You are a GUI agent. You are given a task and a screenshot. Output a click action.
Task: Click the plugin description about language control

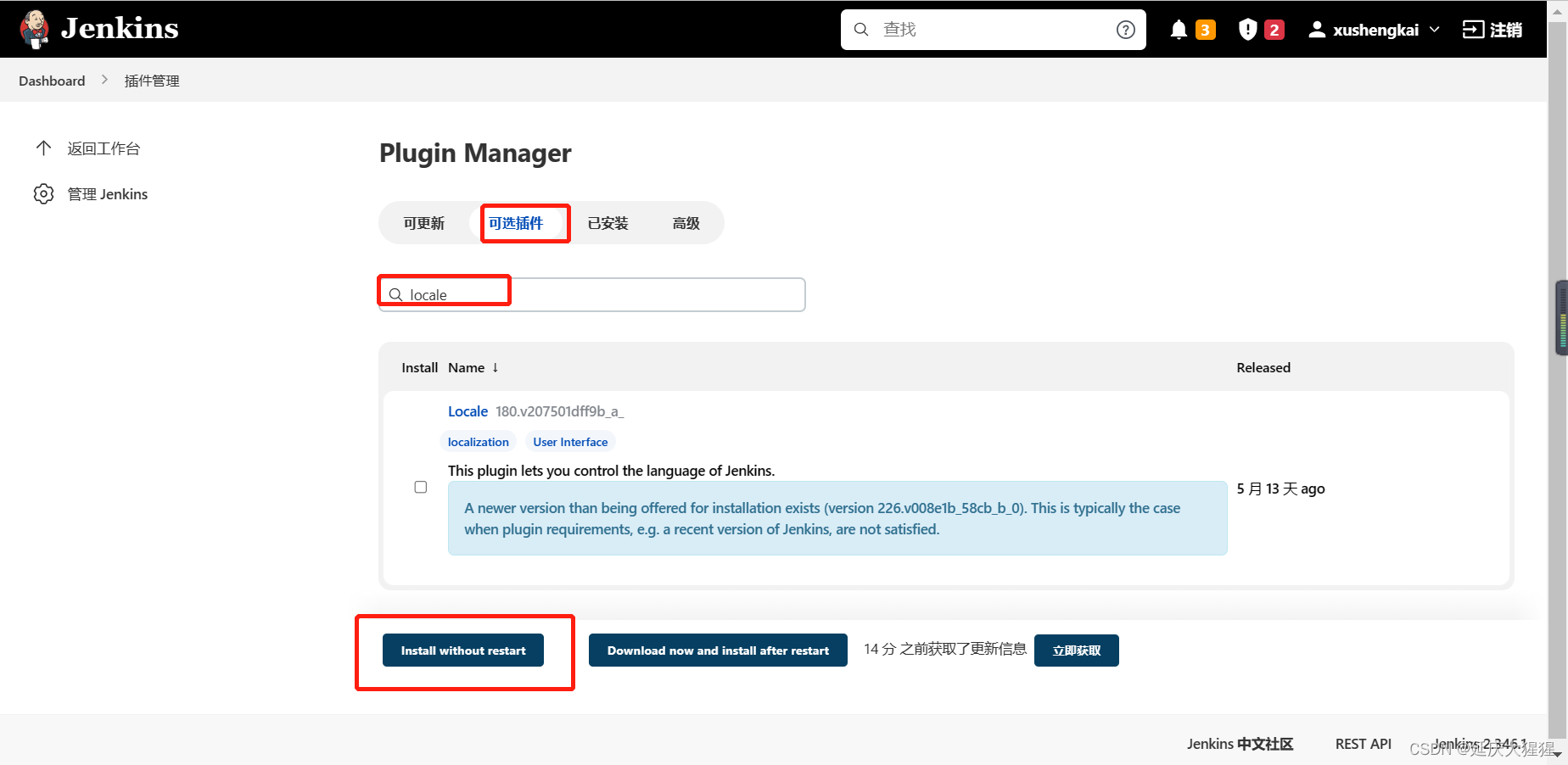(x=611, y=471)
